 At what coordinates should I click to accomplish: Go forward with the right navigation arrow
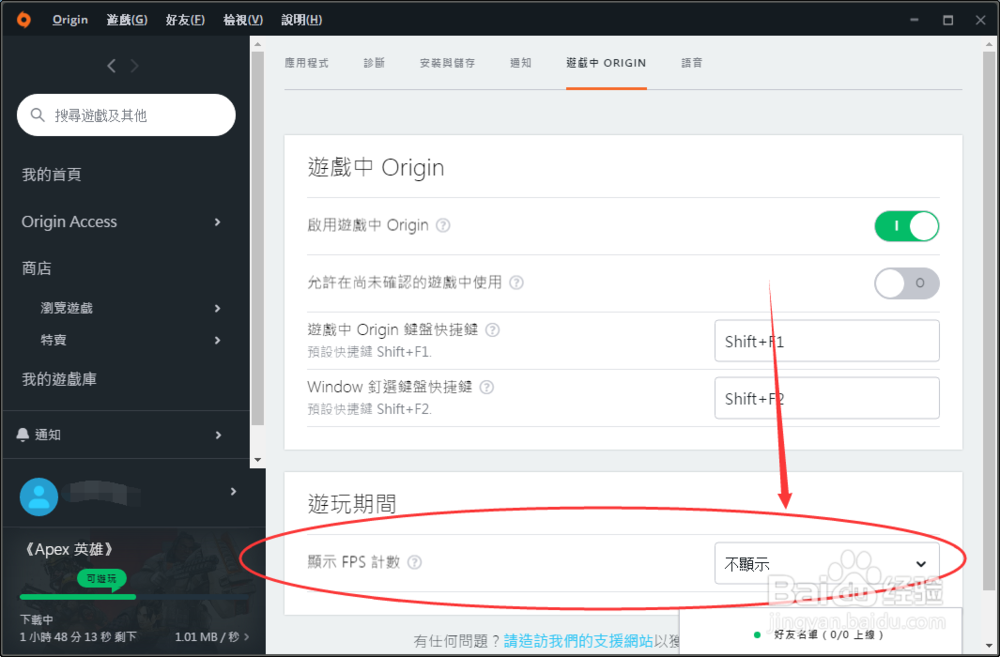tap(134, 66)
